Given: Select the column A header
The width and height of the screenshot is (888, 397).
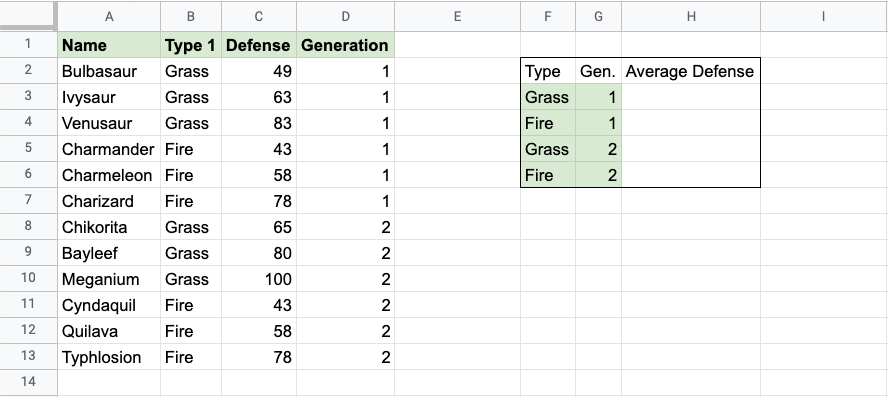Looking at the screenshot, I should point(109,16).
